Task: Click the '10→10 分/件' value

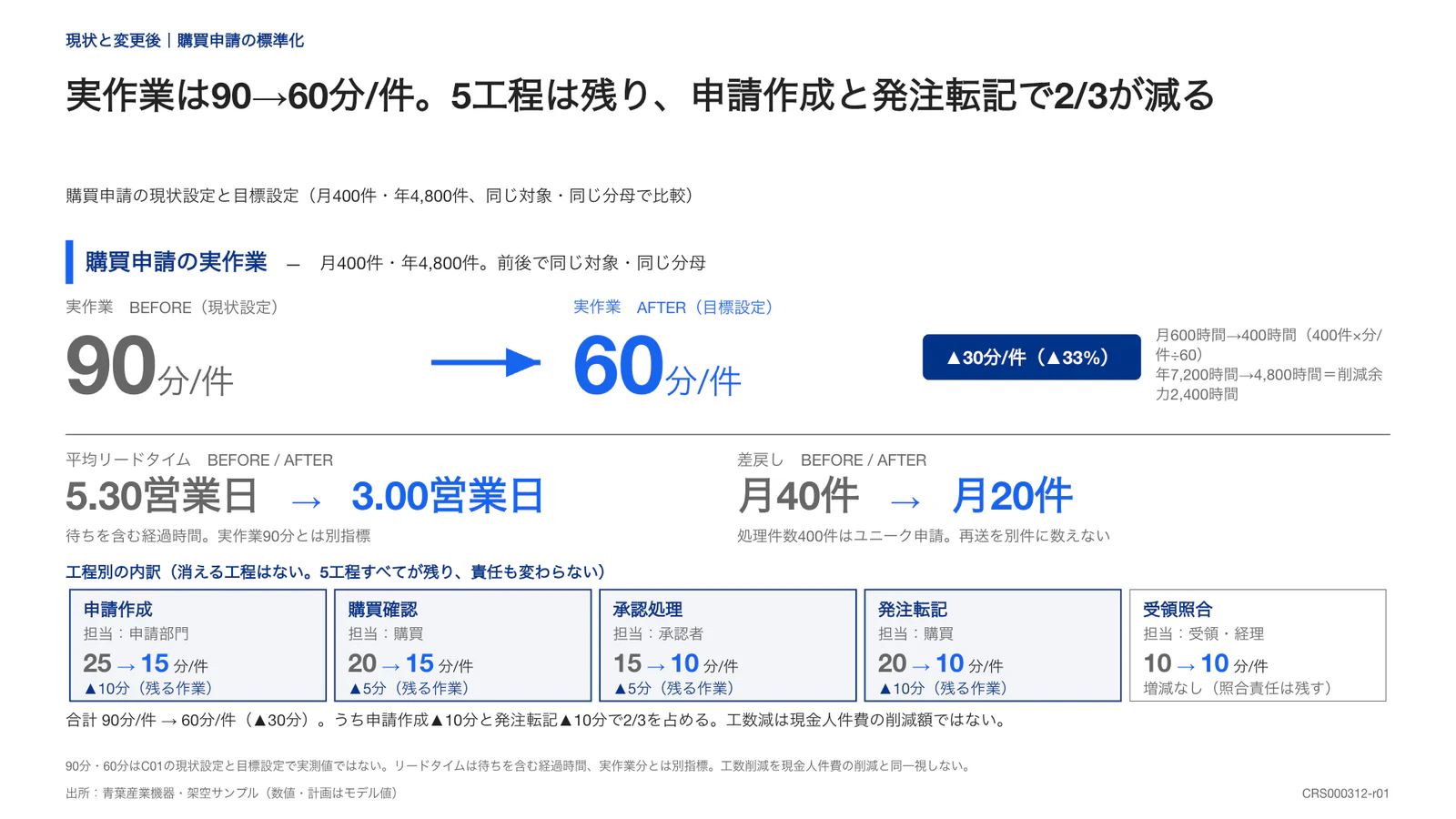Action: click(1205, 663)
